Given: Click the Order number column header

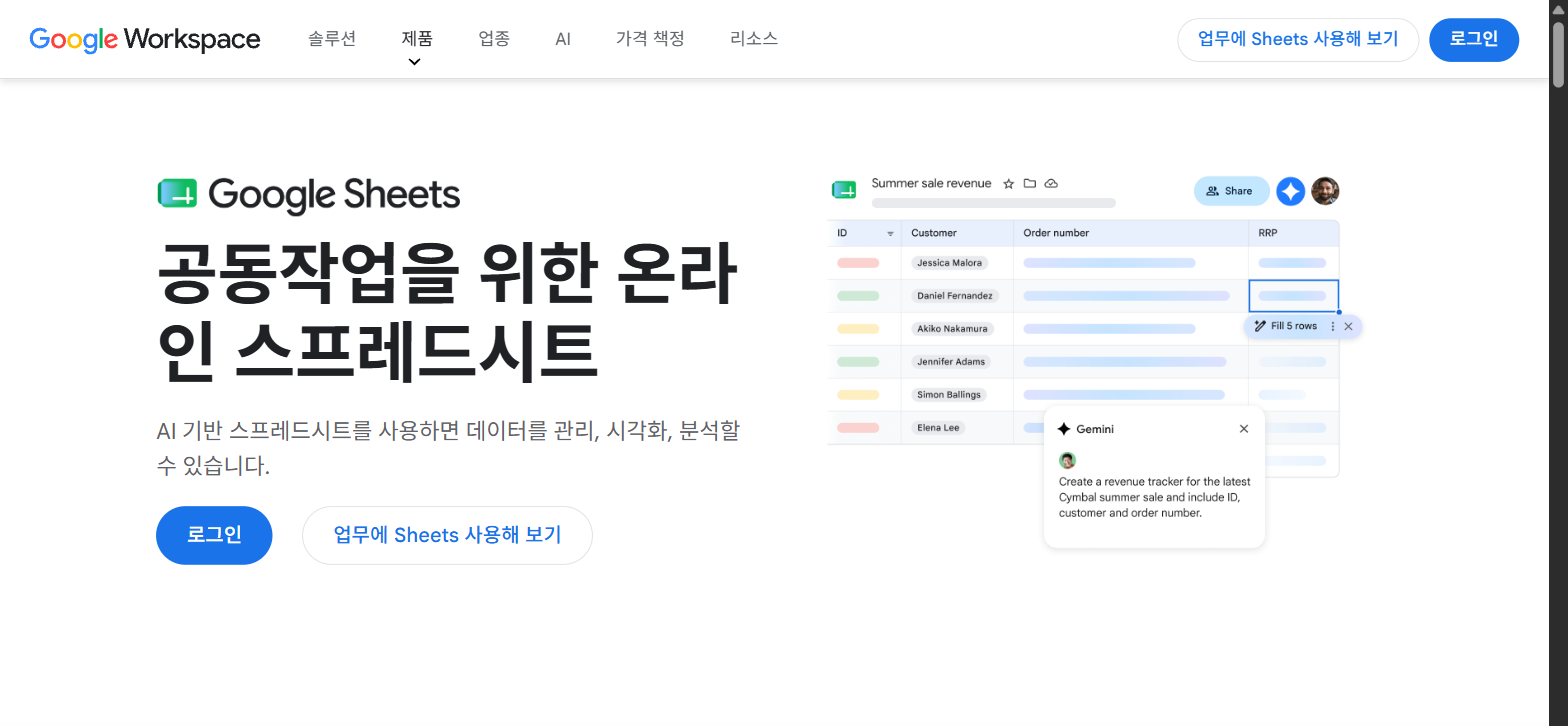Looking at the screenshot, I should 1056,233.
